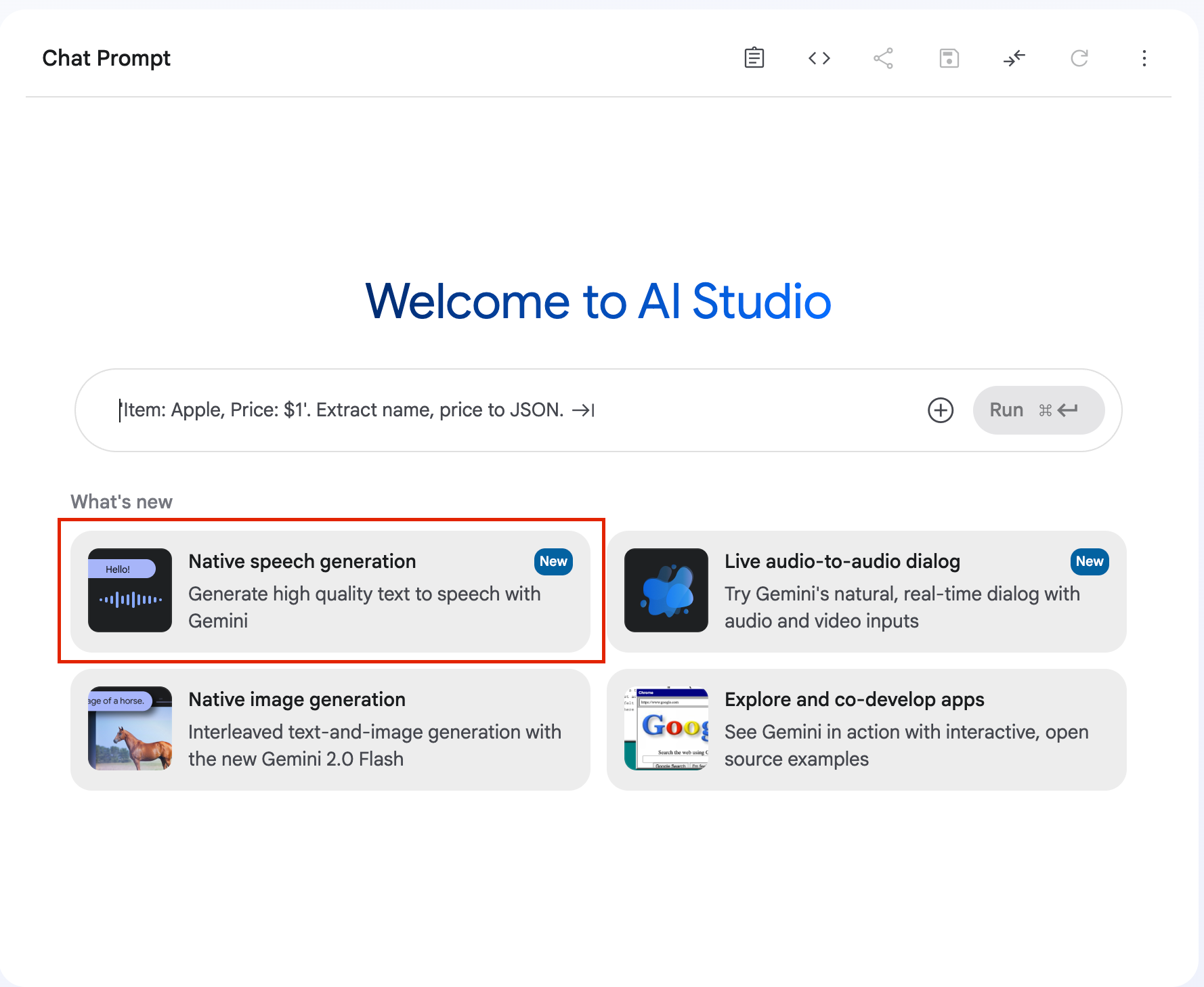Click the What's new section label
The width and height of the screenshot is (1204, 987).
122,502
